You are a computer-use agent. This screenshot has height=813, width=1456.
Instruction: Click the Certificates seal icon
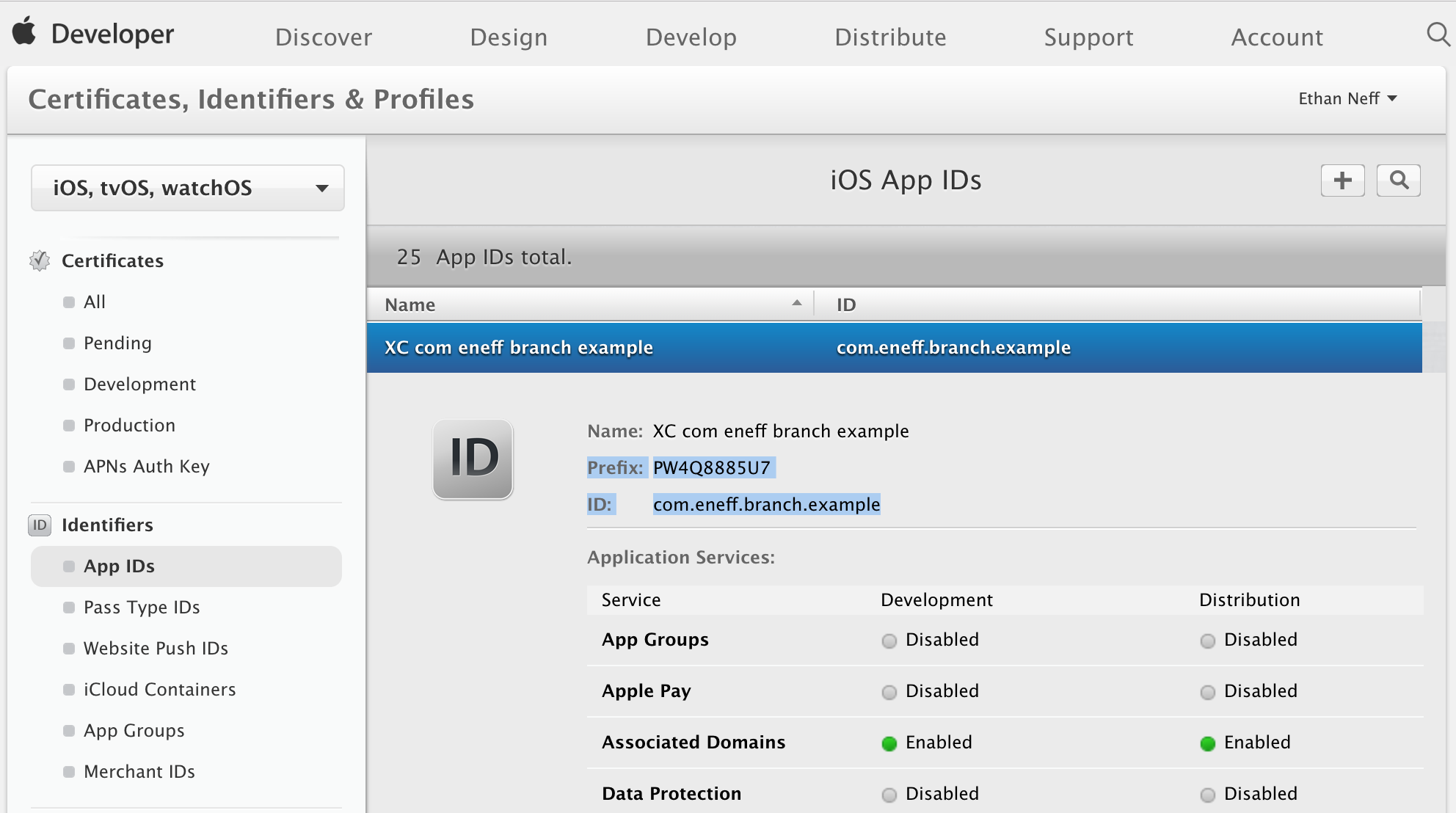pos(40,260)
